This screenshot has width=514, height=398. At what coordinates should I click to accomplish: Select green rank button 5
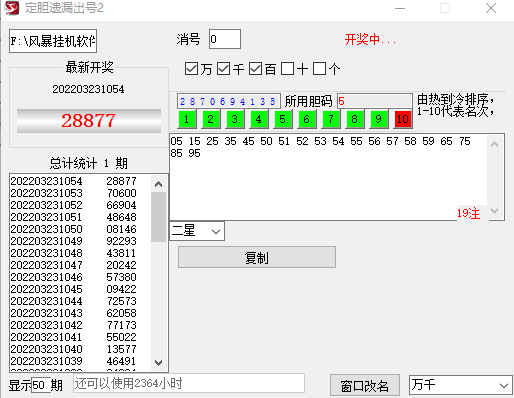click(282, 119)
